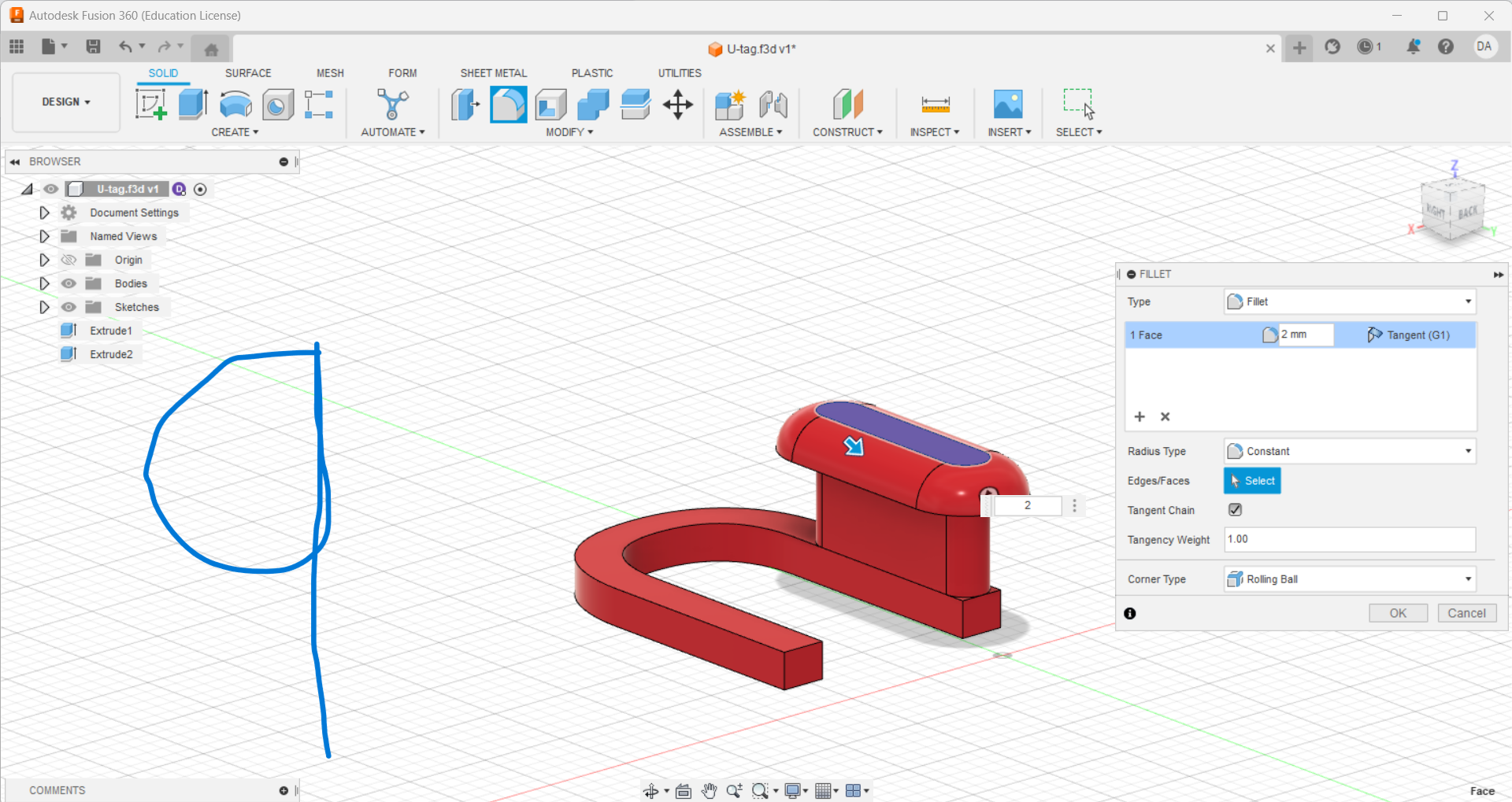Screen dimensions: 1512x802
Task: Show the Origin folder via eye icon
Action: coord(69,260)
